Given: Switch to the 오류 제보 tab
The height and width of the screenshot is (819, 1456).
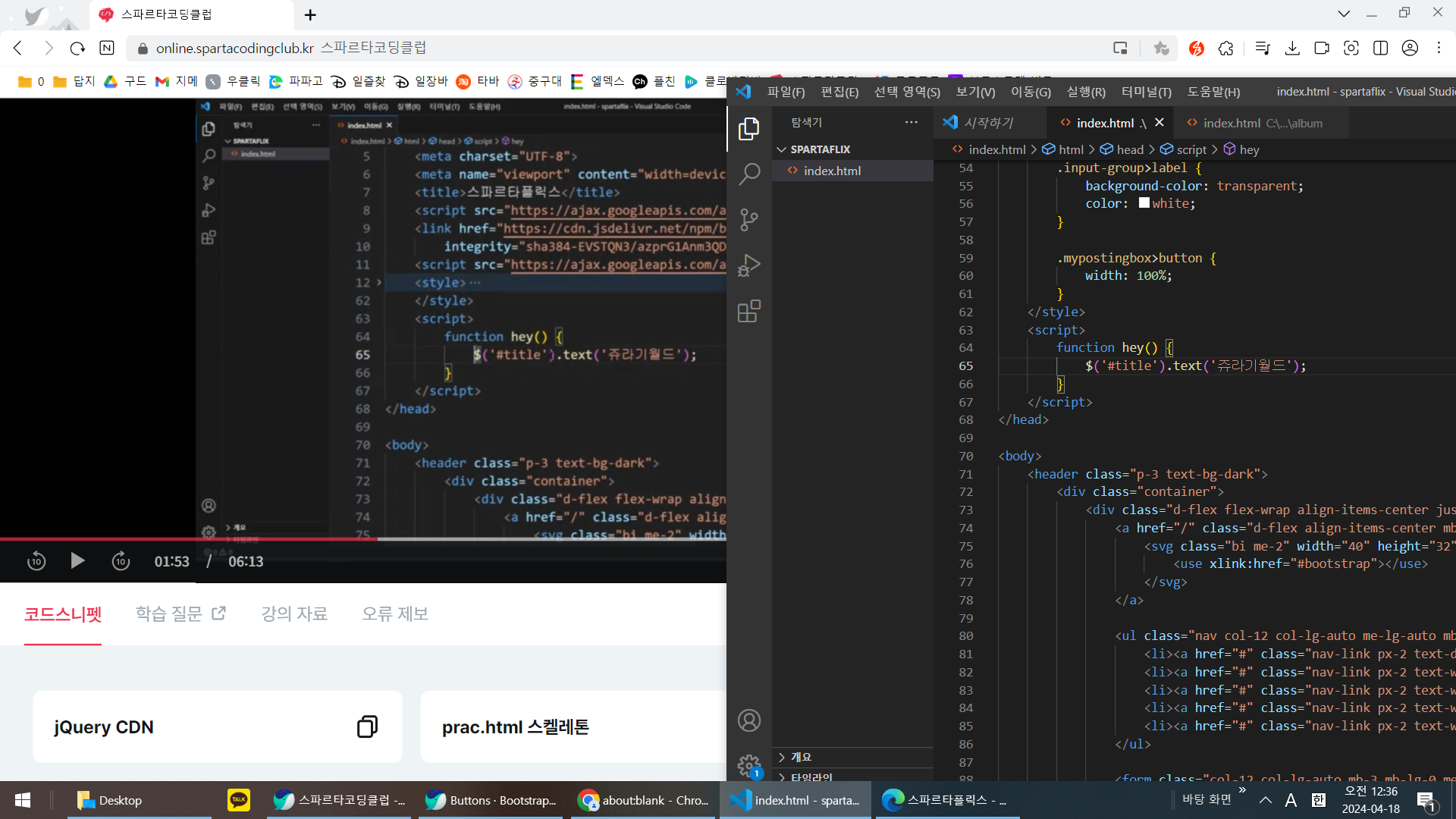Looking at the screenshot, I should [x=395, y=613].
